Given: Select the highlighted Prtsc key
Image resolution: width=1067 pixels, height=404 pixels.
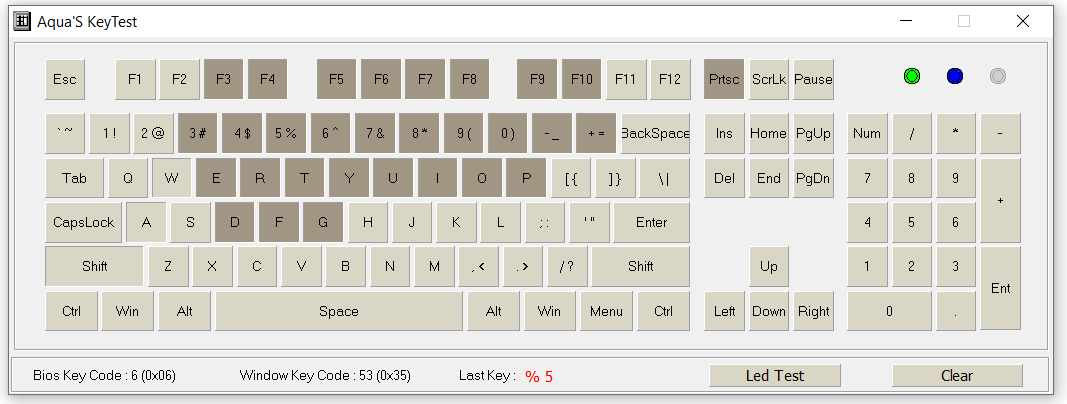Looking at the screenshot, I should (724, 79).
